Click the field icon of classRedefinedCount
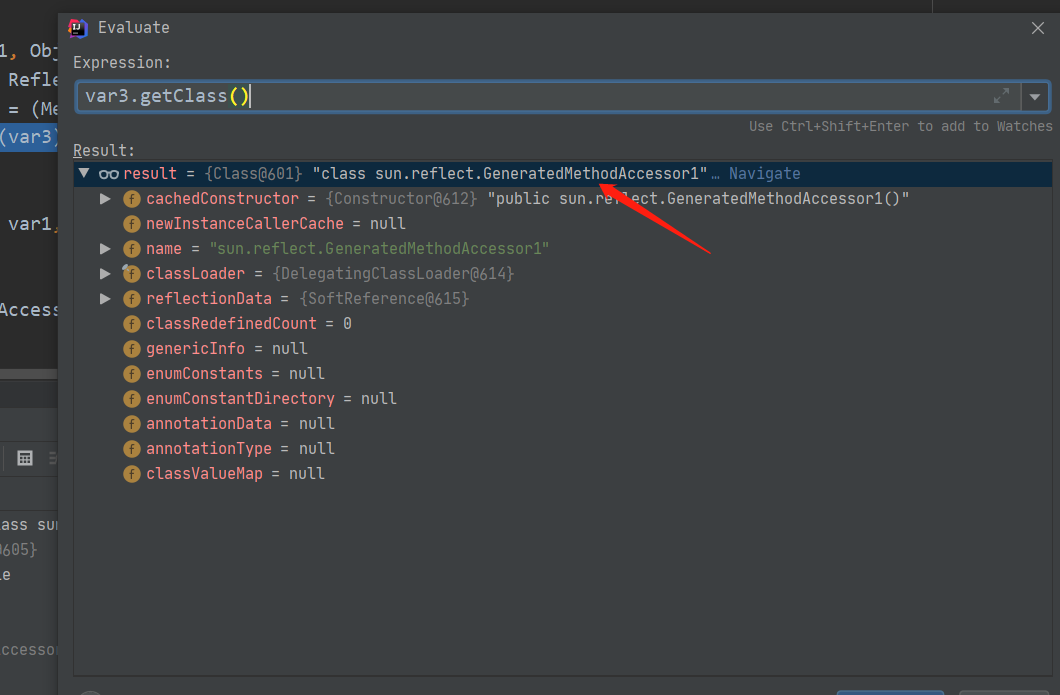Viewport: 1060px width, 695px height. click(x=132, y=324)
